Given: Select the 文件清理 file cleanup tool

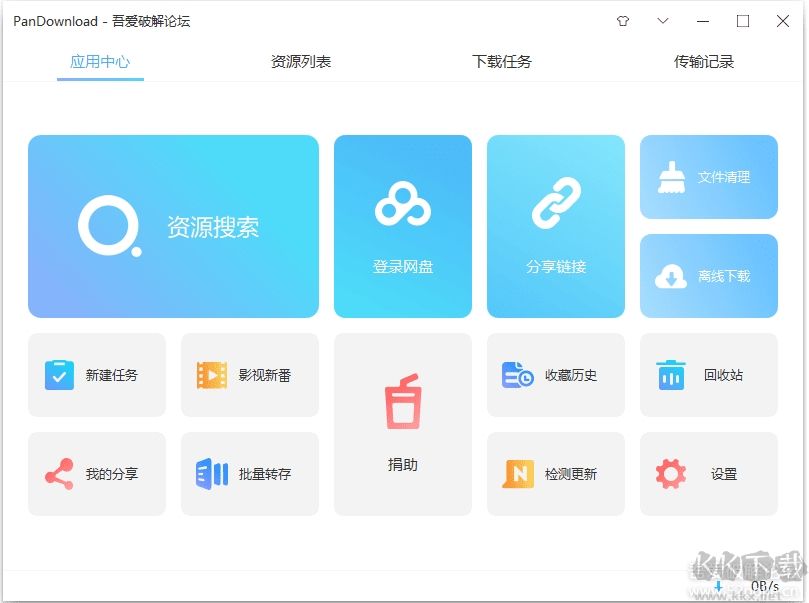Looking at the screenshot, I should point(708,177).
